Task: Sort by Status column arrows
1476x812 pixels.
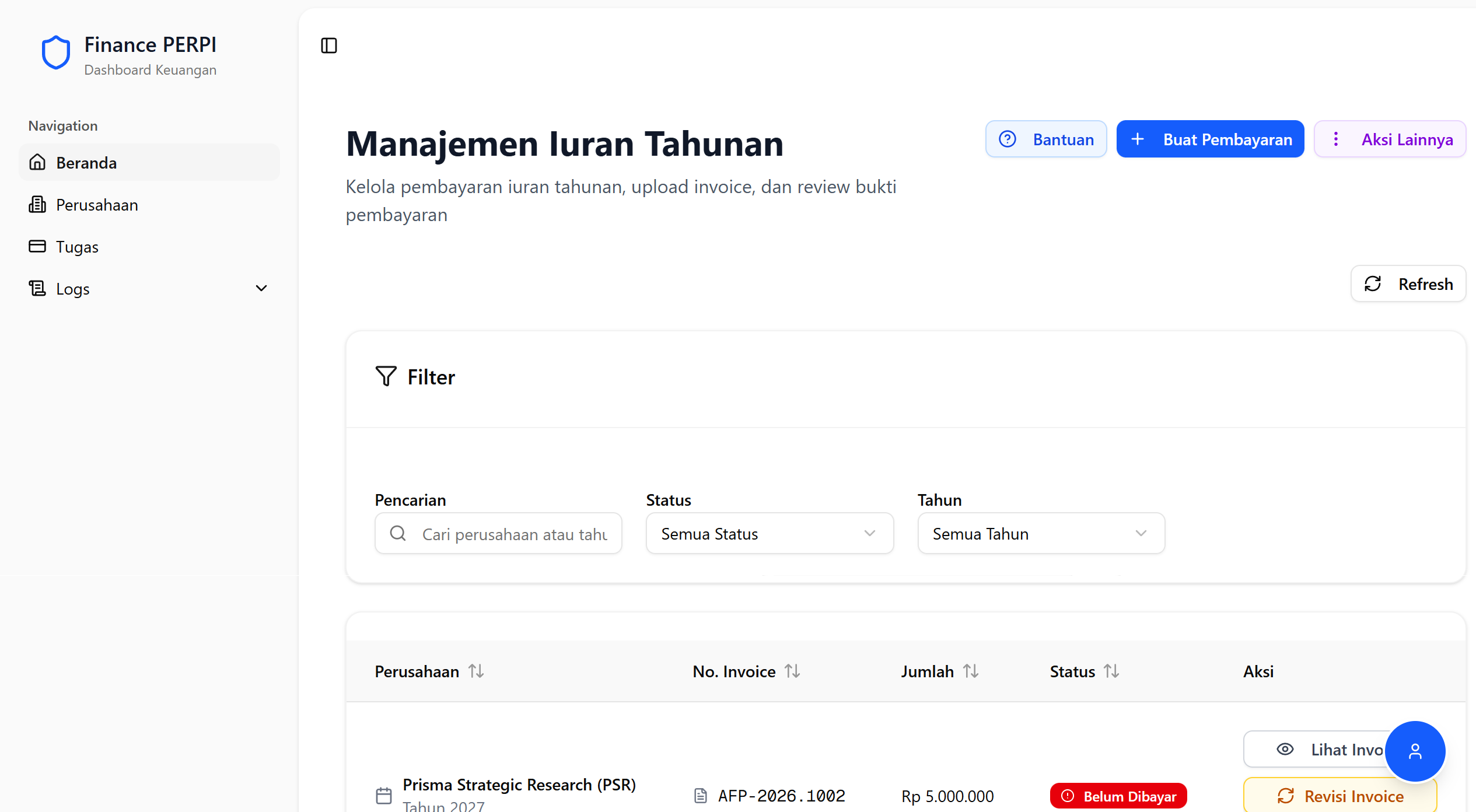Action: tap(1111, 671)
